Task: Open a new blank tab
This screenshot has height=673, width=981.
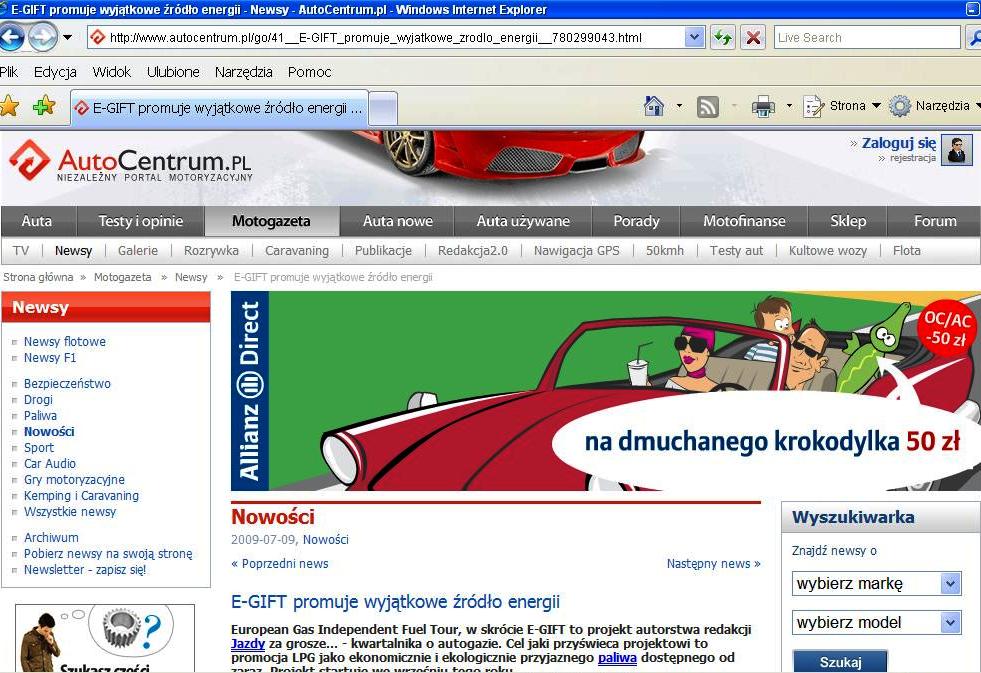Action: point(383,109)
